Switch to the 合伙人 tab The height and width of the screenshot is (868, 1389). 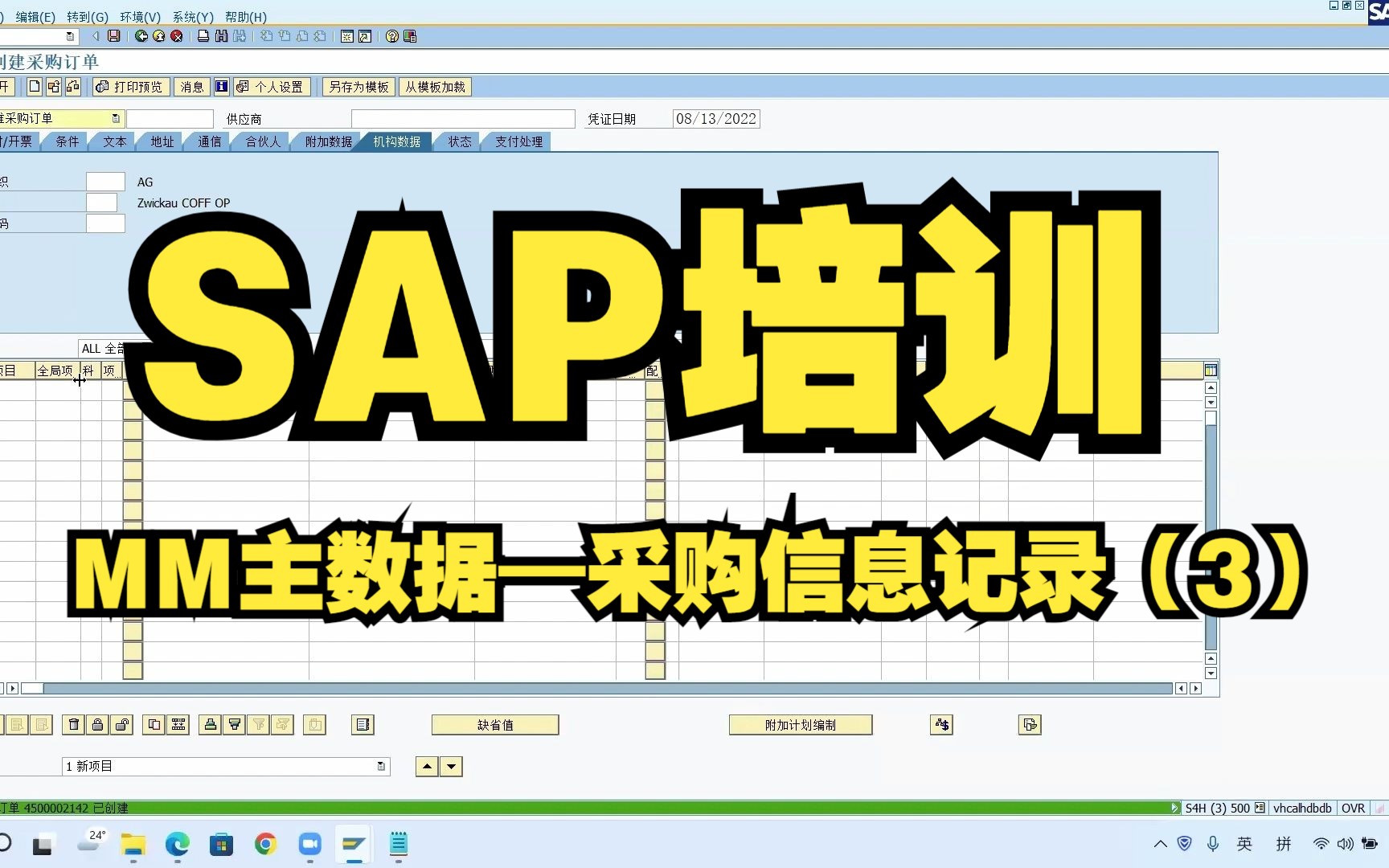click(263, 141)
